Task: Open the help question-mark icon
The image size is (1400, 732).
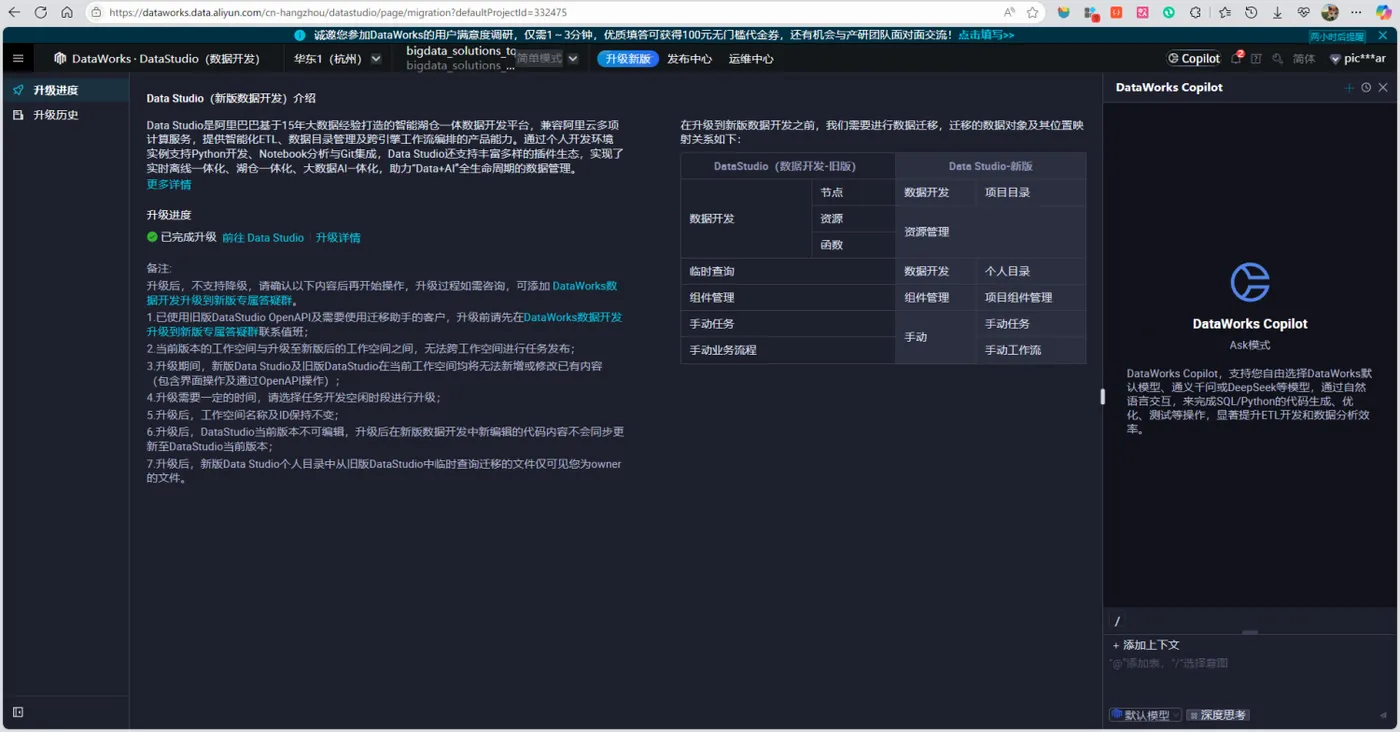Action: click(1256, 59)
